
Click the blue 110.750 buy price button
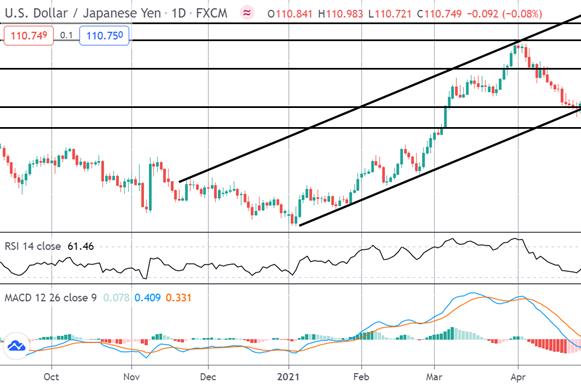click(x=104, y=36)
